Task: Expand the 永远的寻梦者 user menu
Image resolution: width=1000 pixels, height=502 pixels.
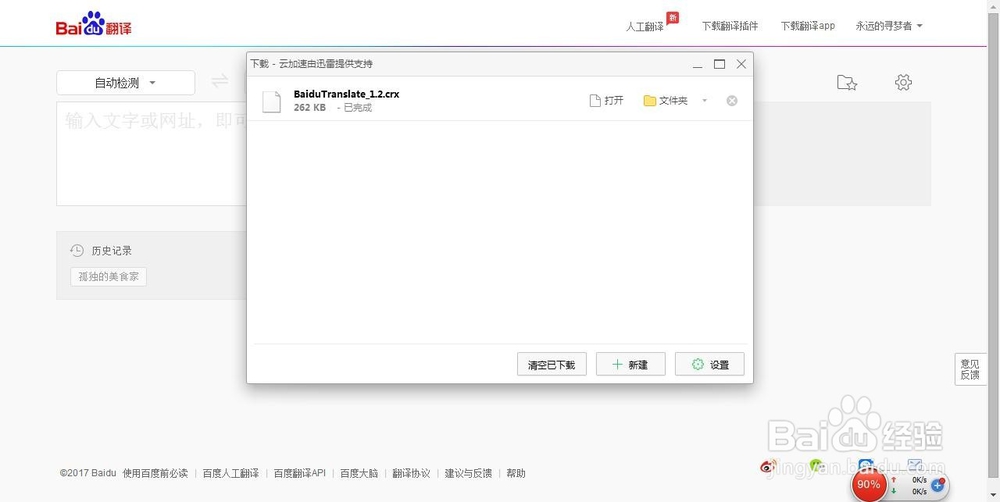Action: tap(889, 26)
